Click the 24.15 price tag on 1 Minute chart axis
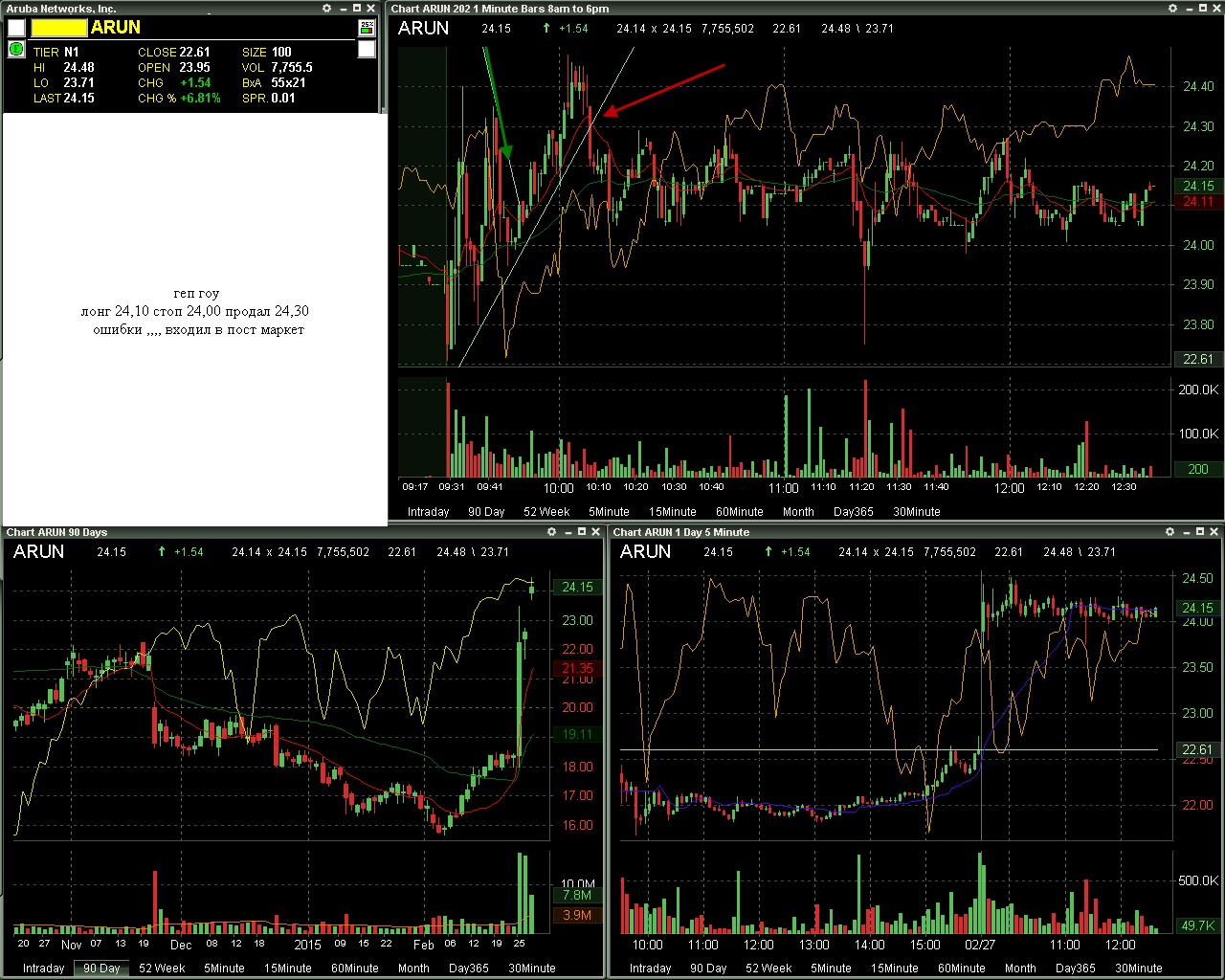This screenshot has height=980, width=1225. (x=1198, y=186)
